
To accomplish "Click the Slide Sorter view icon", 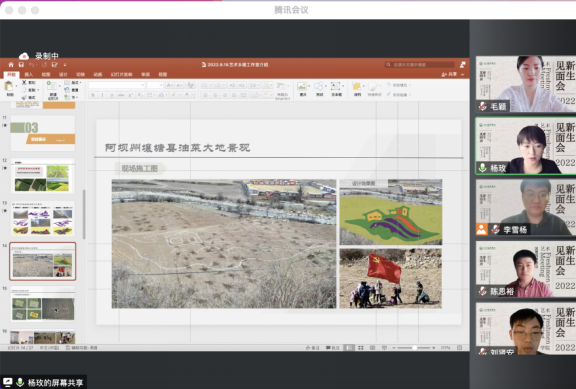I will 361,347.
